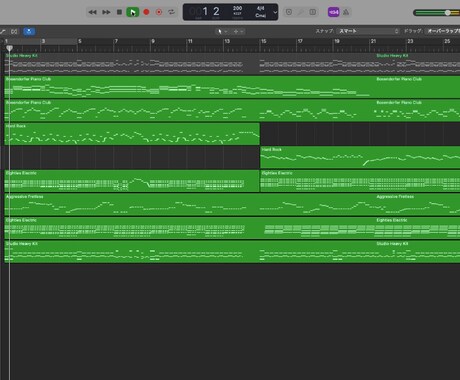The height and width of the screenshot is (380, 460).
Task: Toggle the Show Flex icon
Action: click(14, 31)
